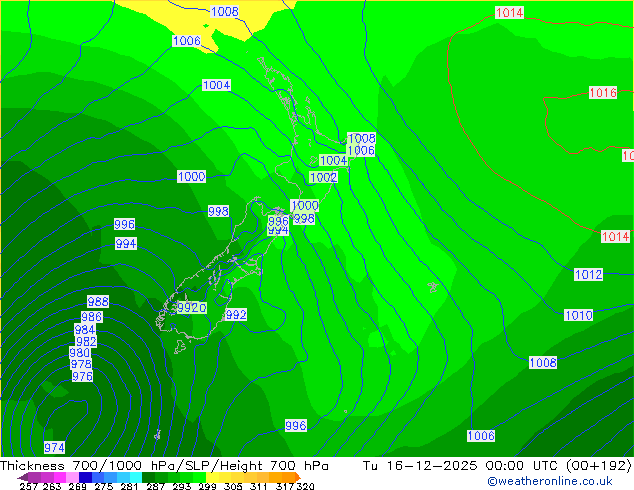The width and height of the screenshot is (634, 490).
Task: Click the 984 isobar label
Action: coord(85,329)
